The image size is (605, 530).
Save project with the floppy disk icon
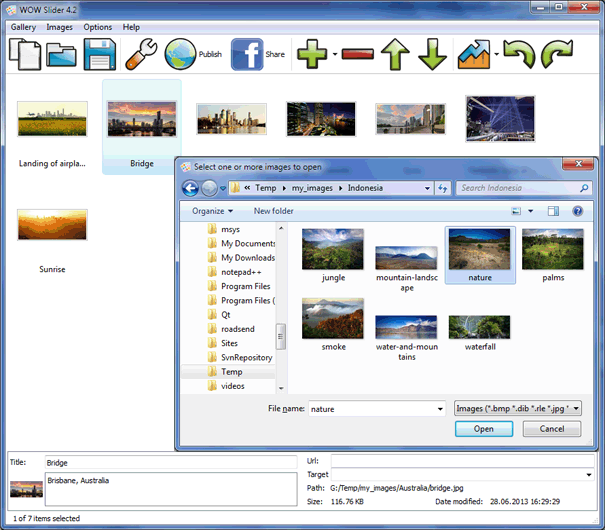pyautogui.click(x=100, y=54)
